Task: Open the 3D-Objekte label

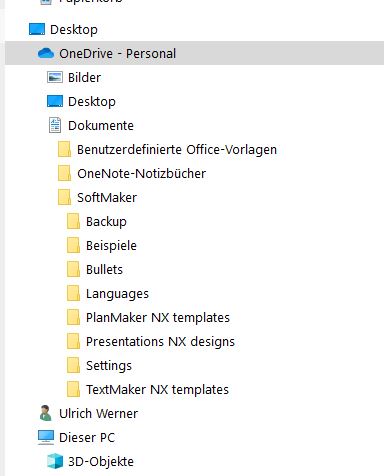Action: pyautogui.click(x=101, y=462)
